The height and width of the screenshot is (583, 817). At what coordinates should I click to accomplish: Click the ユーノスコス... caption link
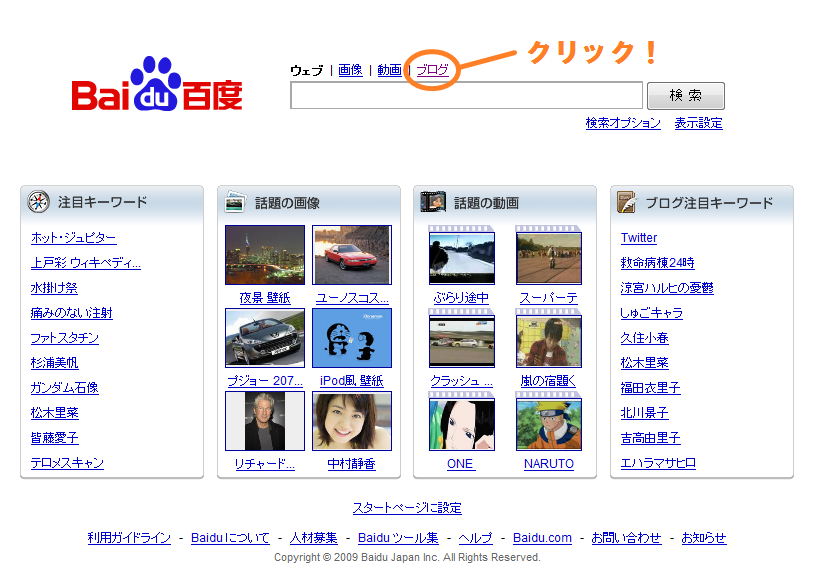(352, 297)
